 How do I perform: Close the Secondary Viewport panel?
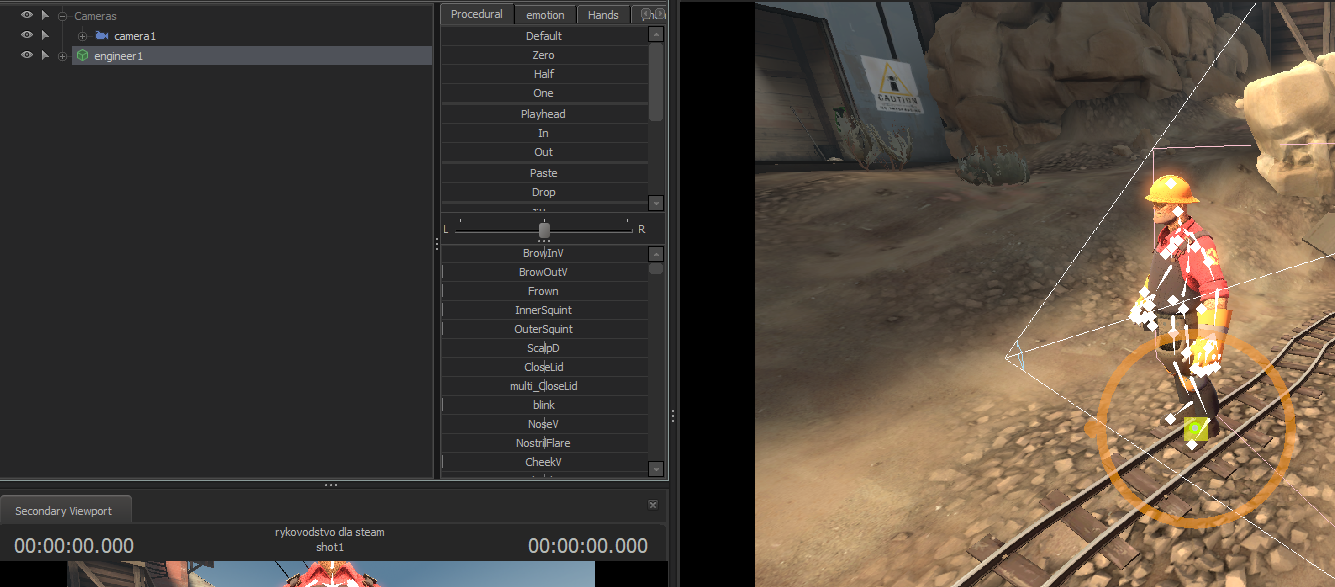(x=653, y=505)
